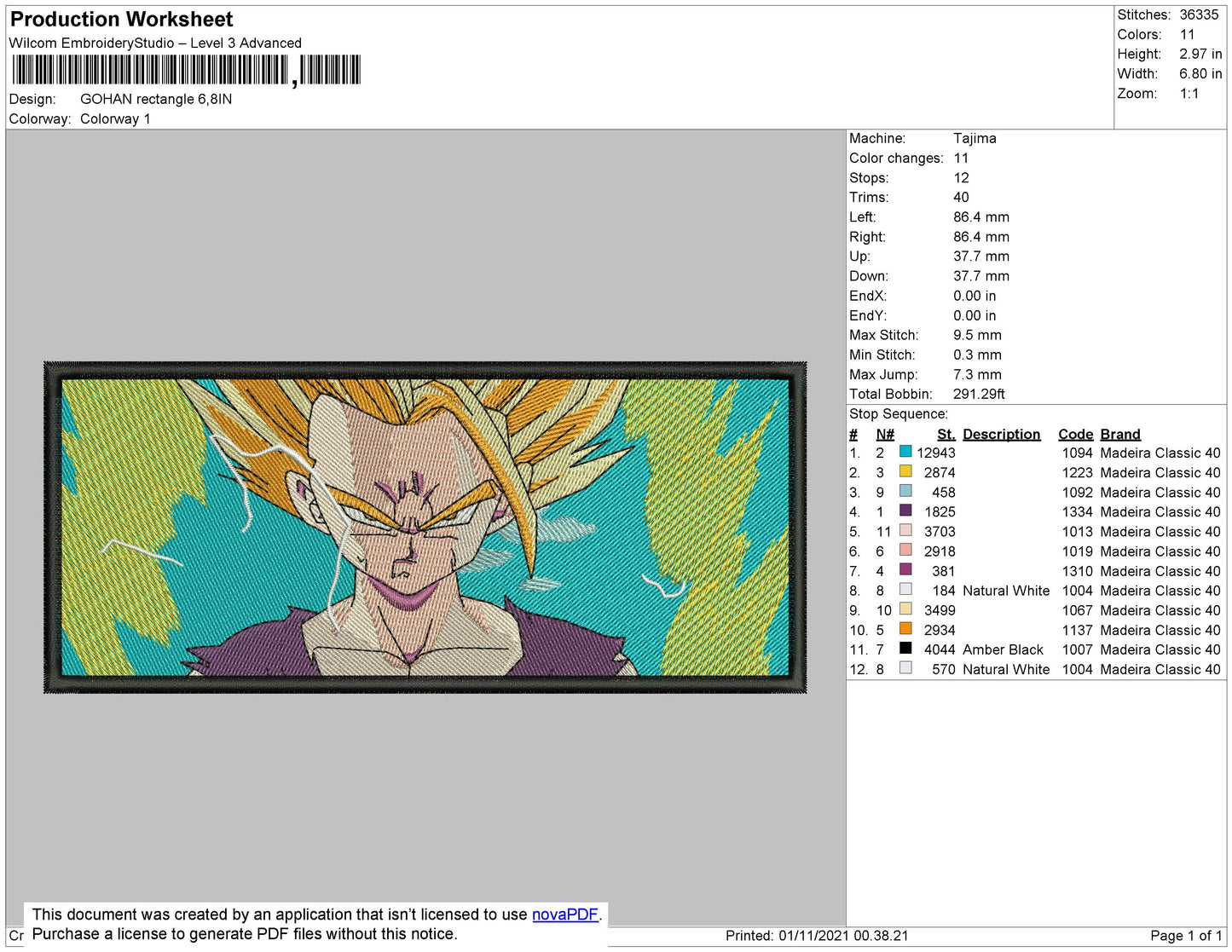This screenshot has width=1232, height=952.
Task: Click the Machine value Tajima
Action: (x=975, y=138)
